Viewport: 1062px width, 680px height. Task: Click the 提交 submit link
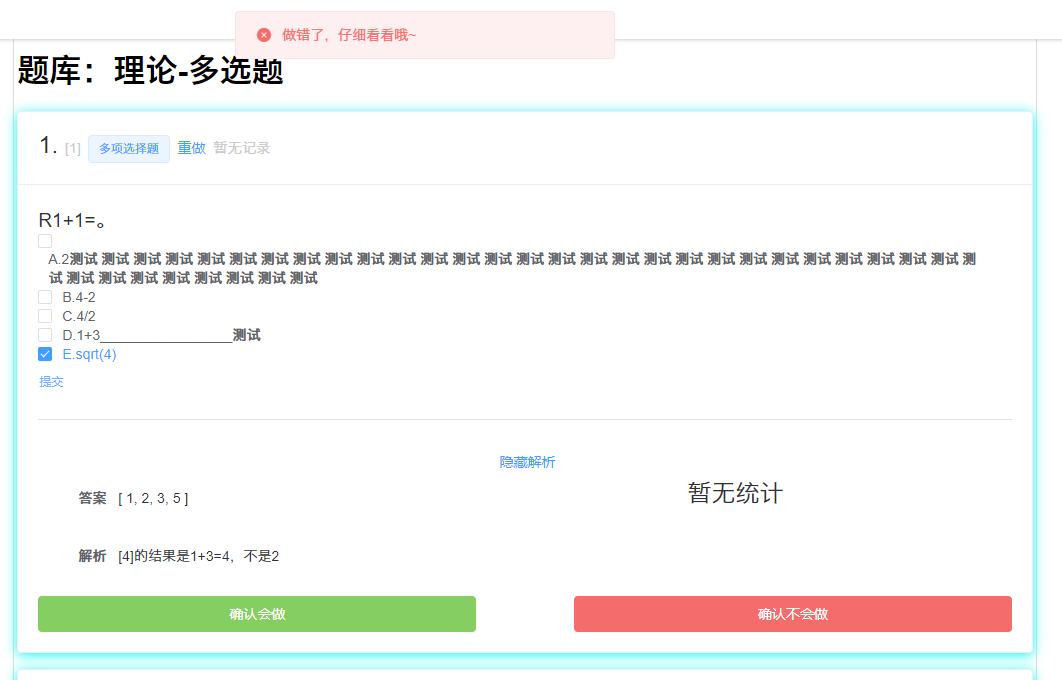pos(51,382)
